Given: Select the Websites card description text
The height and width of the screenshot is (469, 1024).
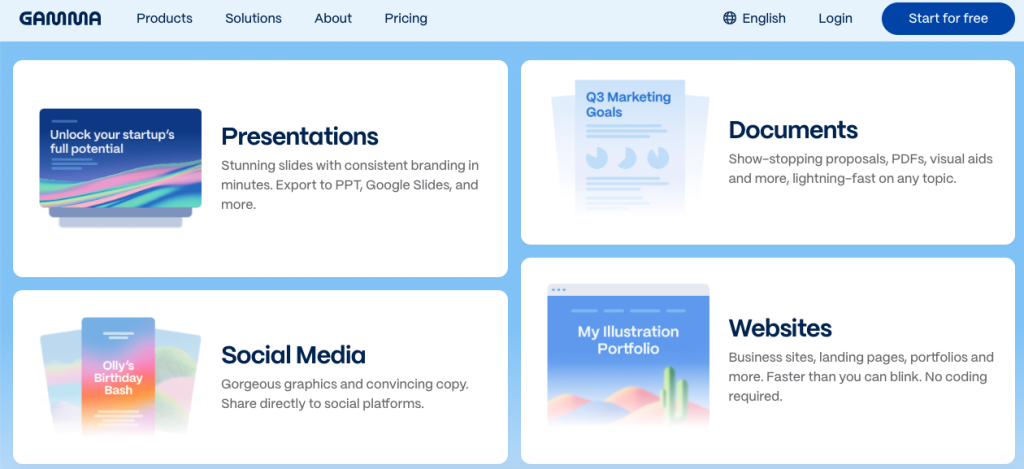Looking at the screenshot, I should click(x=861, y=377).
